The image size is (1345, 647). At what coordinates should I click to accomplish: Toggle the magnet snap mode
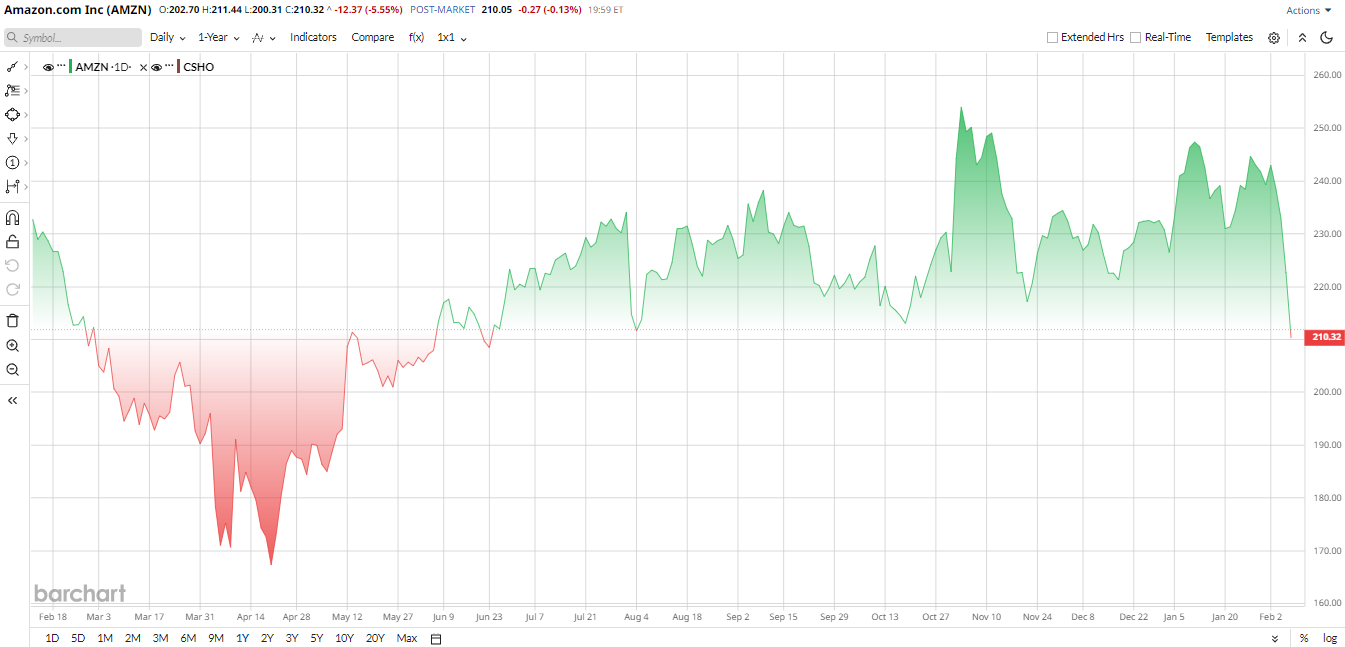point(13,217)
